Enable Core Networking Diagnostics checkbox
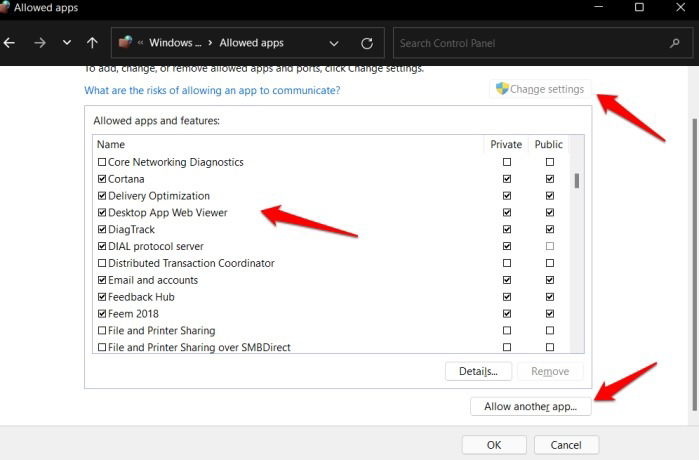The width and height of the screenshot is (699, 460). pos(102,162)
